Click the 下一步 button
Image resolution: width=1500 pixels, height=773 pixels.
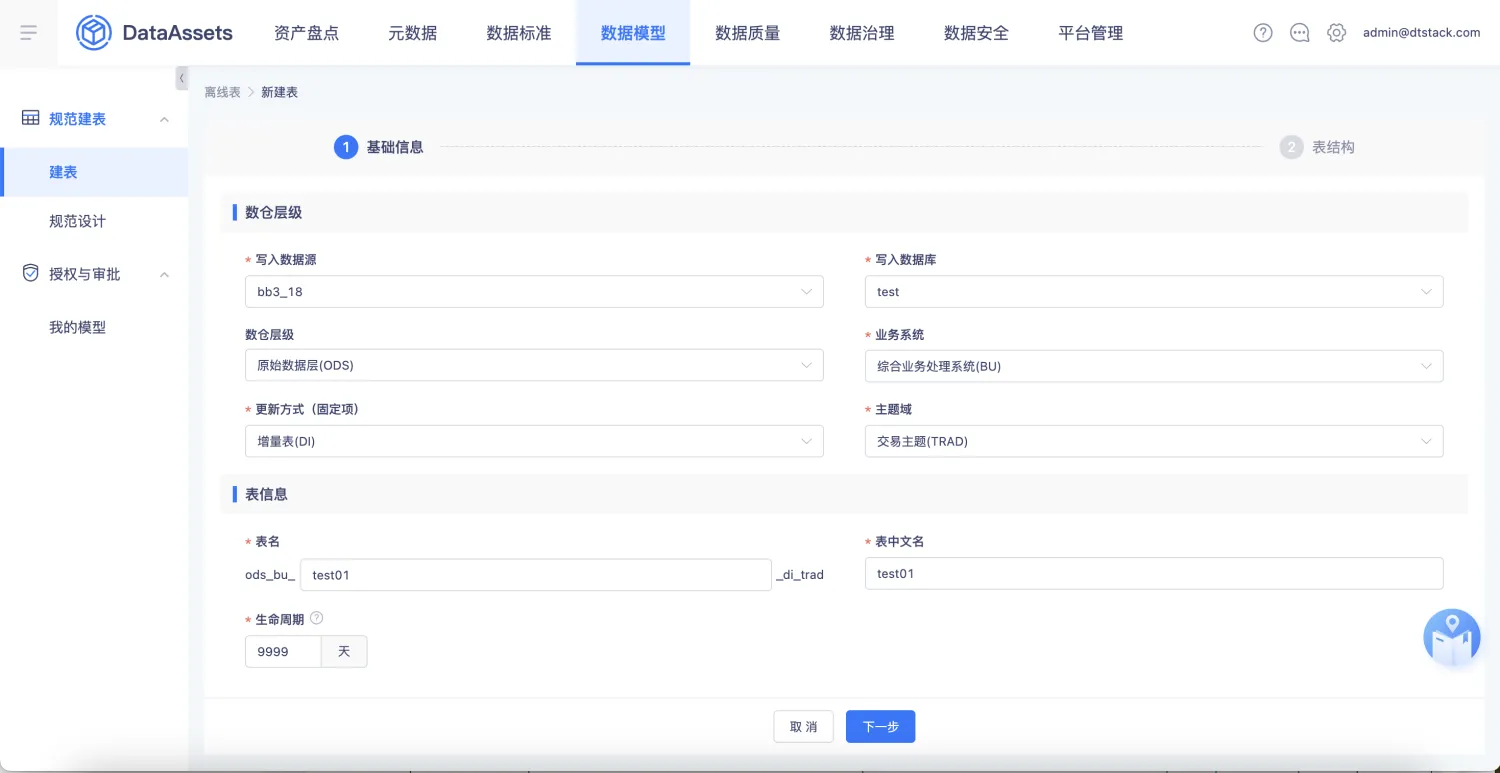(x=881, y=726)
